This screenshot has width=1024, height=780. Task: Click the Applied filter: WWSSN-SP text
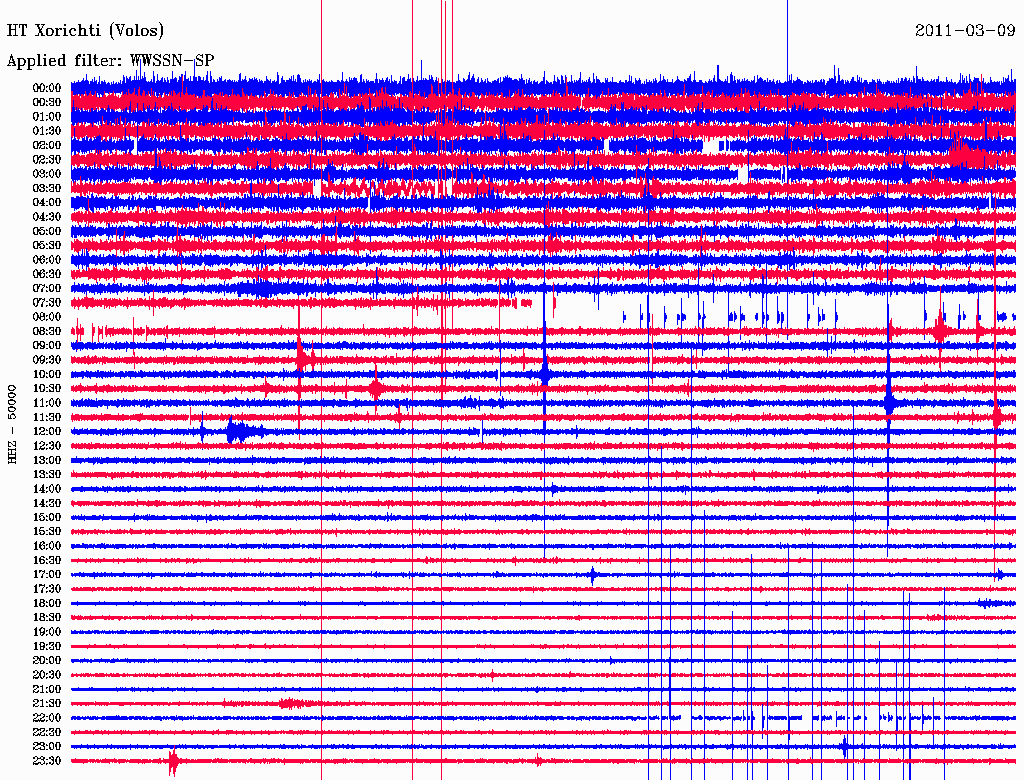click(110, 60)
